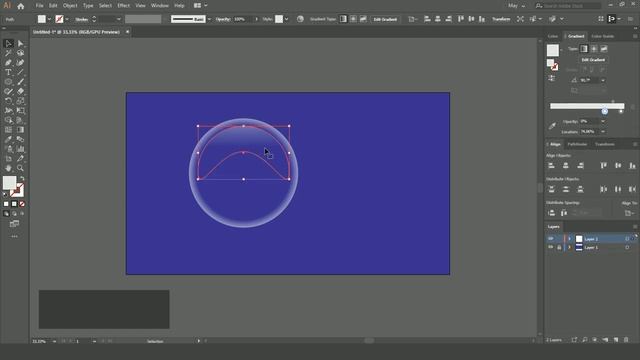Select the Zoom magnifier tool

coord(20,168)
